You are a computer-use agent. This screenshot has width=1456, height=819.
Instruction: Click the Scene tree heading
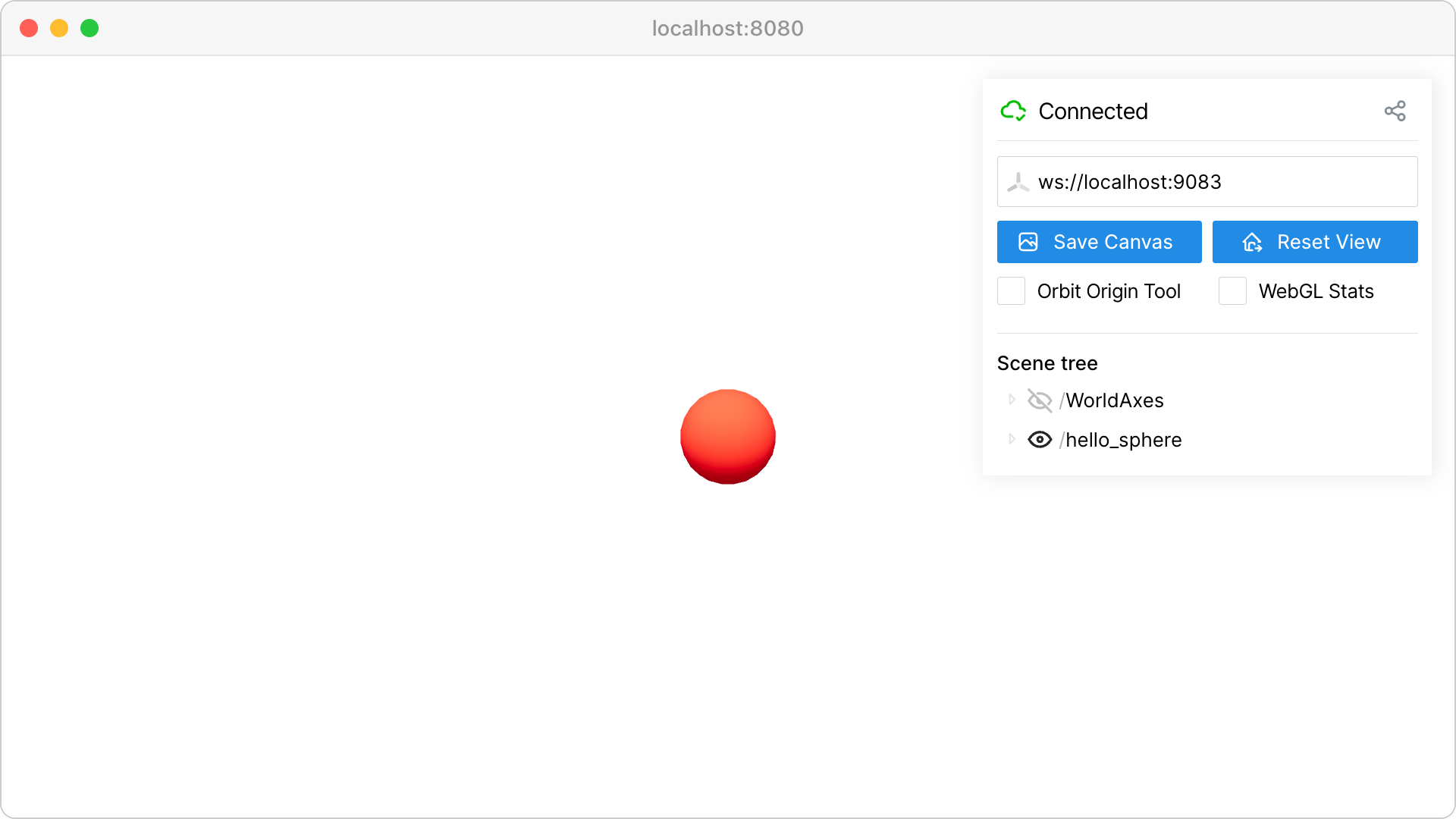tap(1047, 363)
